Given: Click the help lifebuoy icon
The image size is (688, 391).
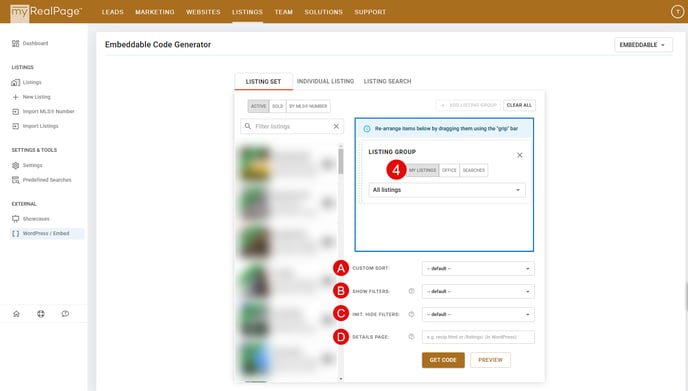Looking at the screenshot, I should tap(41, 314).
